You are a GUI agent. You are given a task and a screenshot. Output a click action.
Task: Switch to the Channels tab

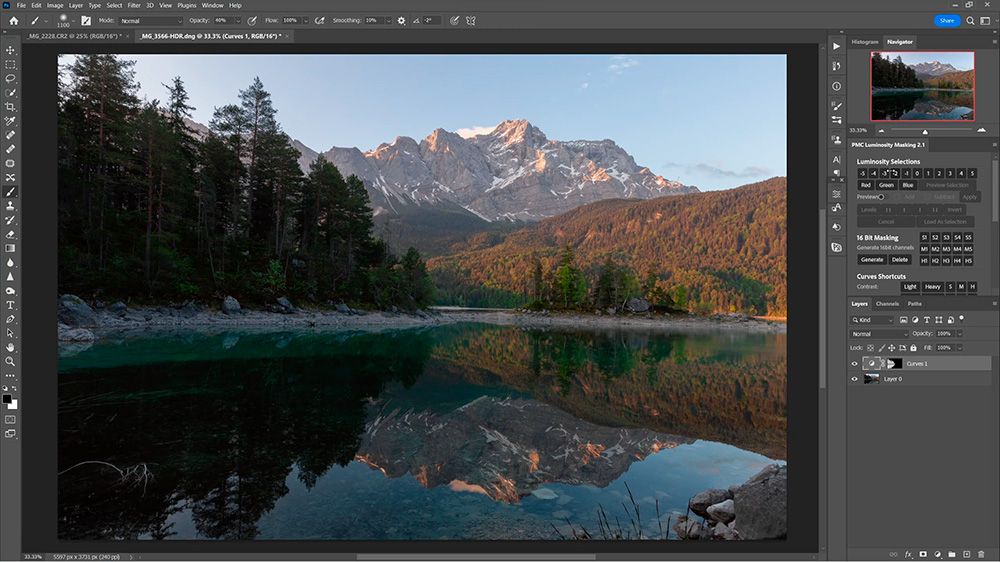887,303
